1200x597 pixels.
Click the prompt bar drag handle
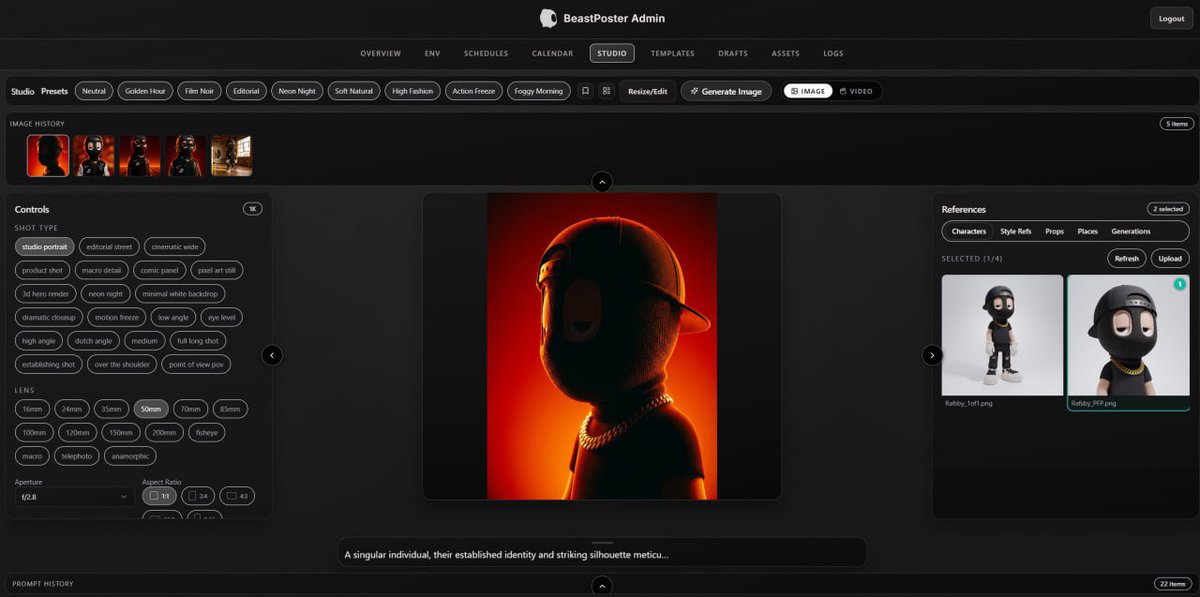coord(602,542)
